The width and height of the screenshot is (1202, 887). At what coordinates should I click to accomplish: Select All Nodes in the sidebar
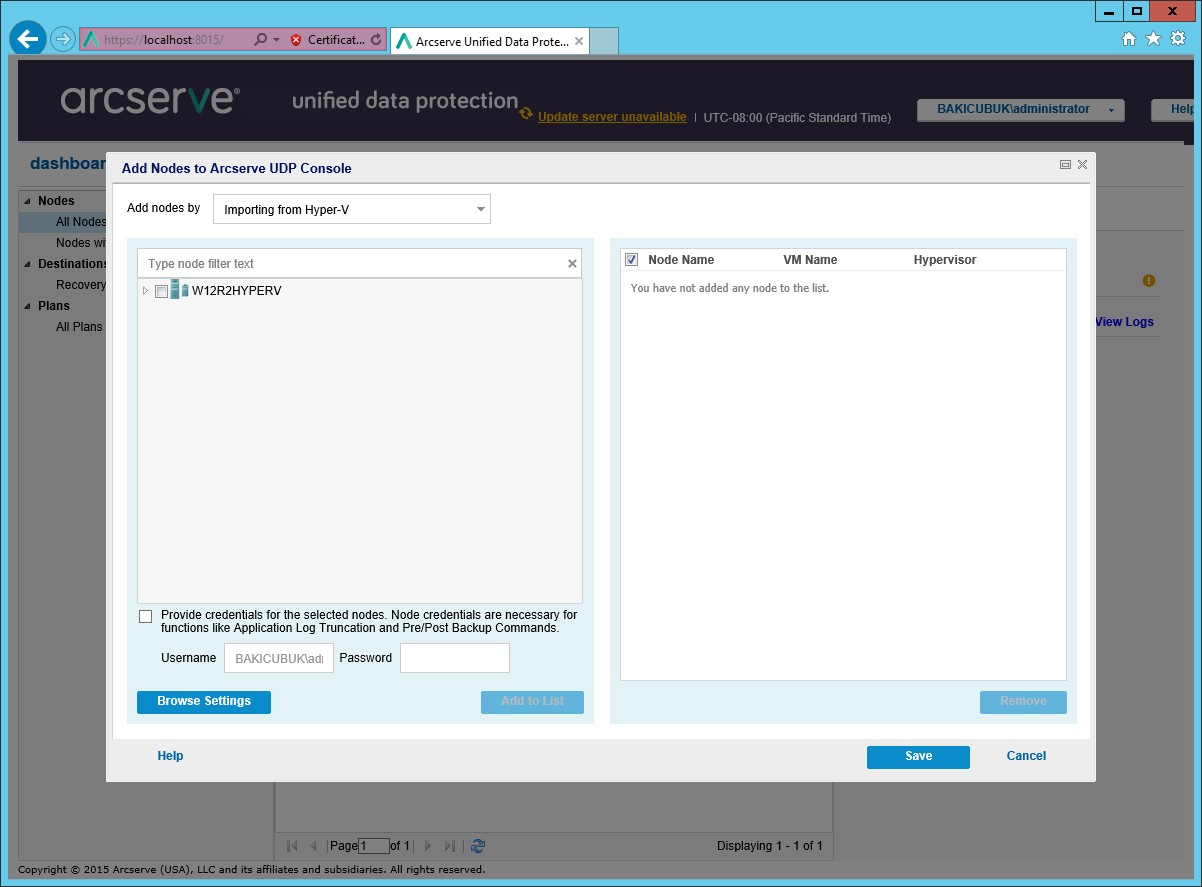(80, 222)
